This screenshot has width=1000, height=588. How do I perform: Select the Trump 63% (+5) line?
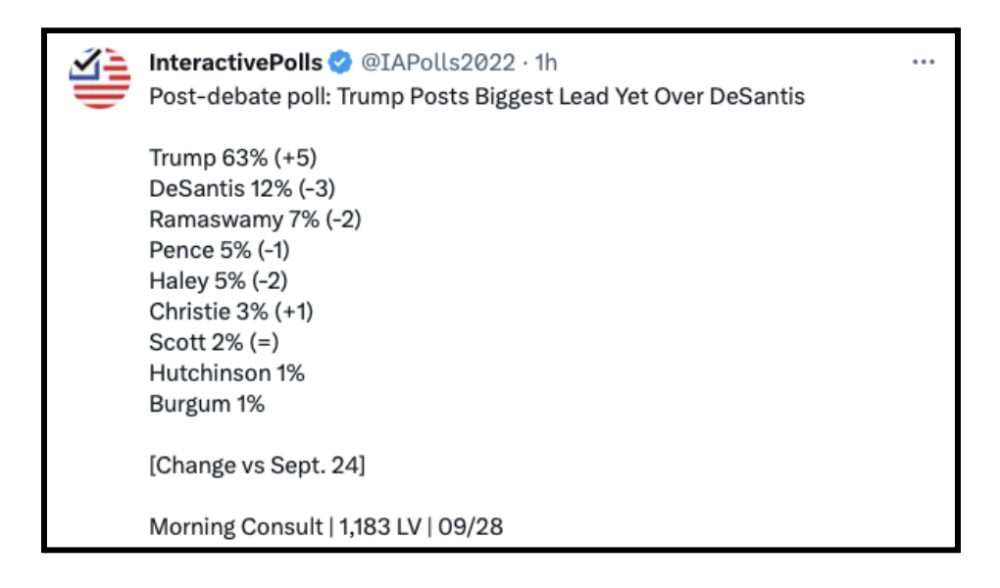(x=233, y=158)
